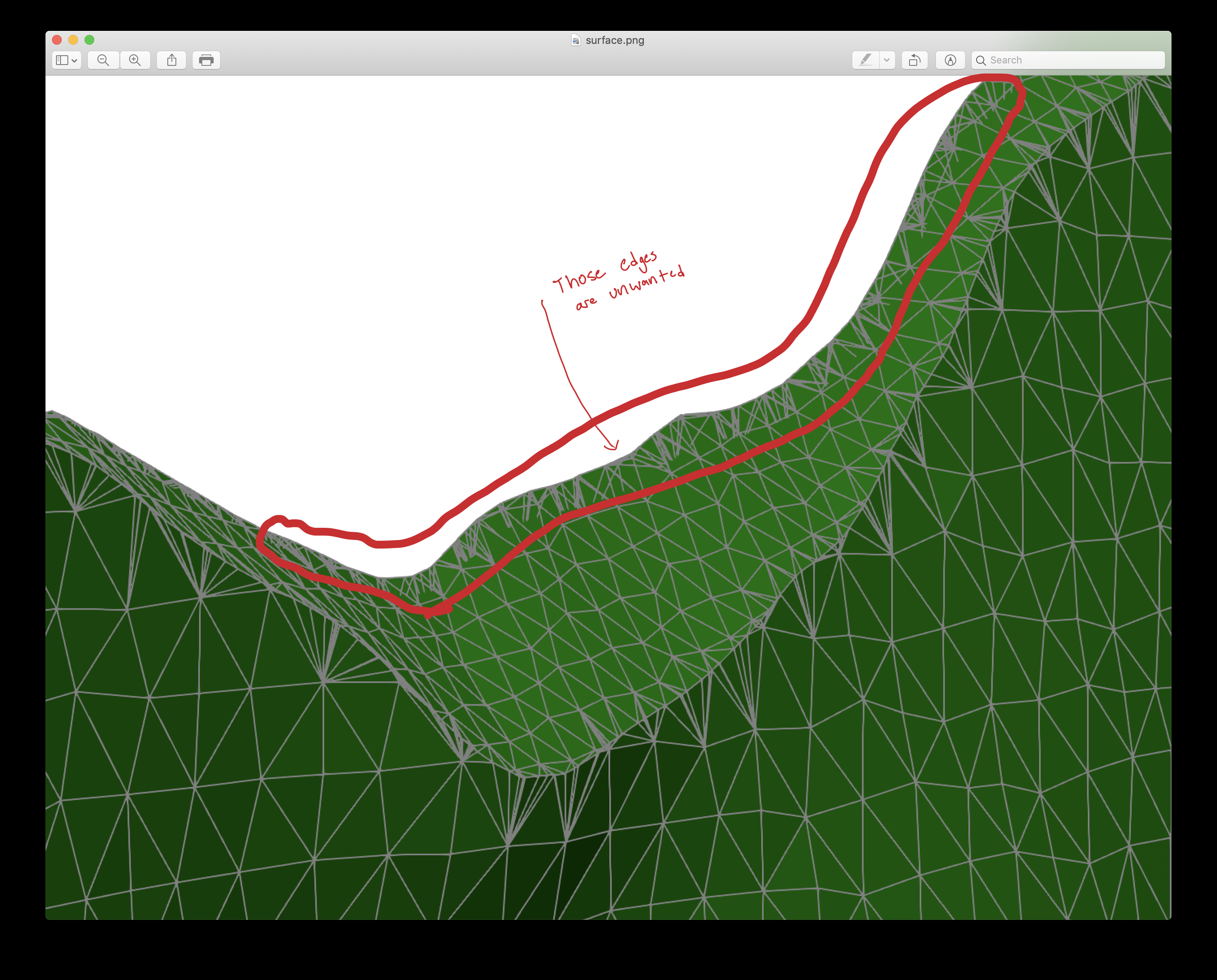The image size is (1217, 980).
Task: Rotate the image counterclockwise
Action: 914,61
